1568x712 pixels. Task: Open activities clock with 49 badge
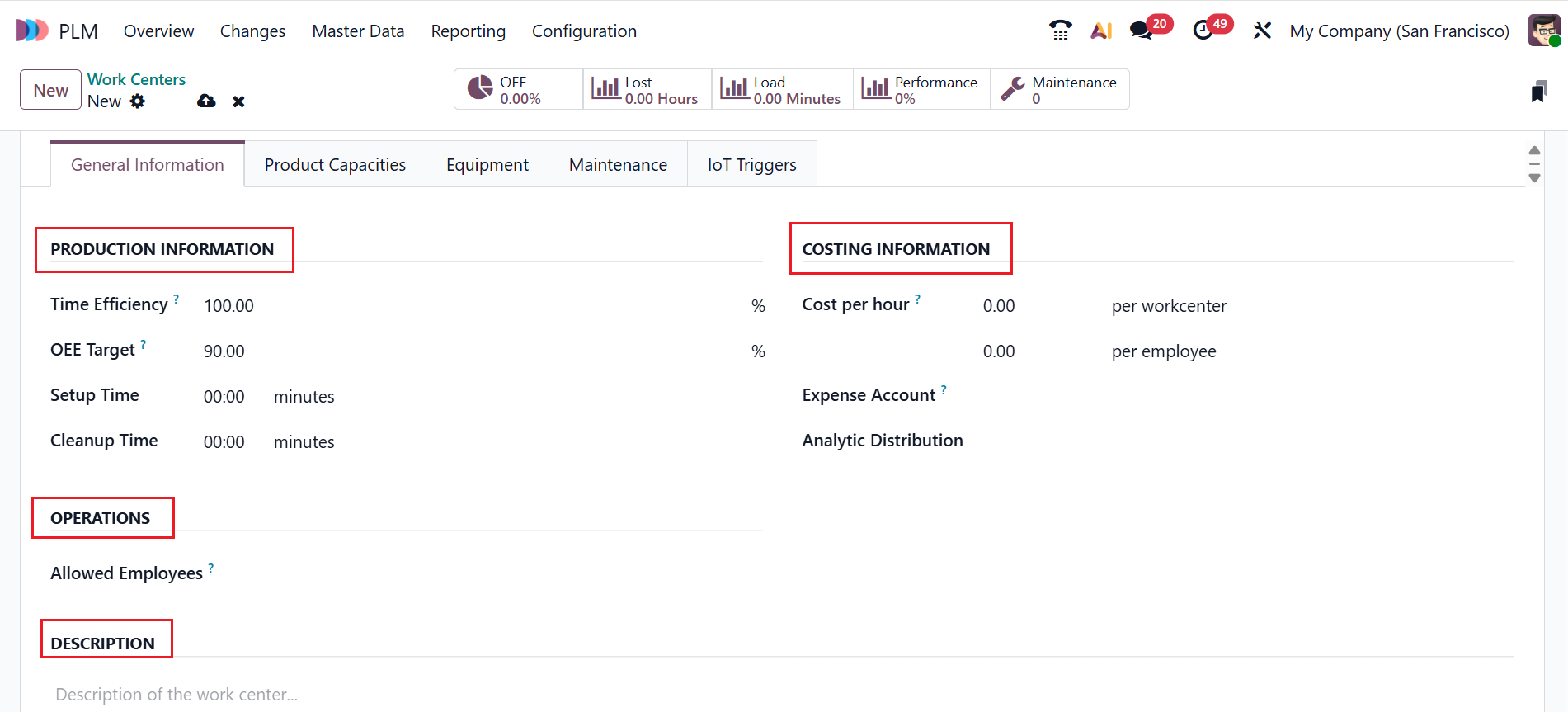(x=1203, y=31)
